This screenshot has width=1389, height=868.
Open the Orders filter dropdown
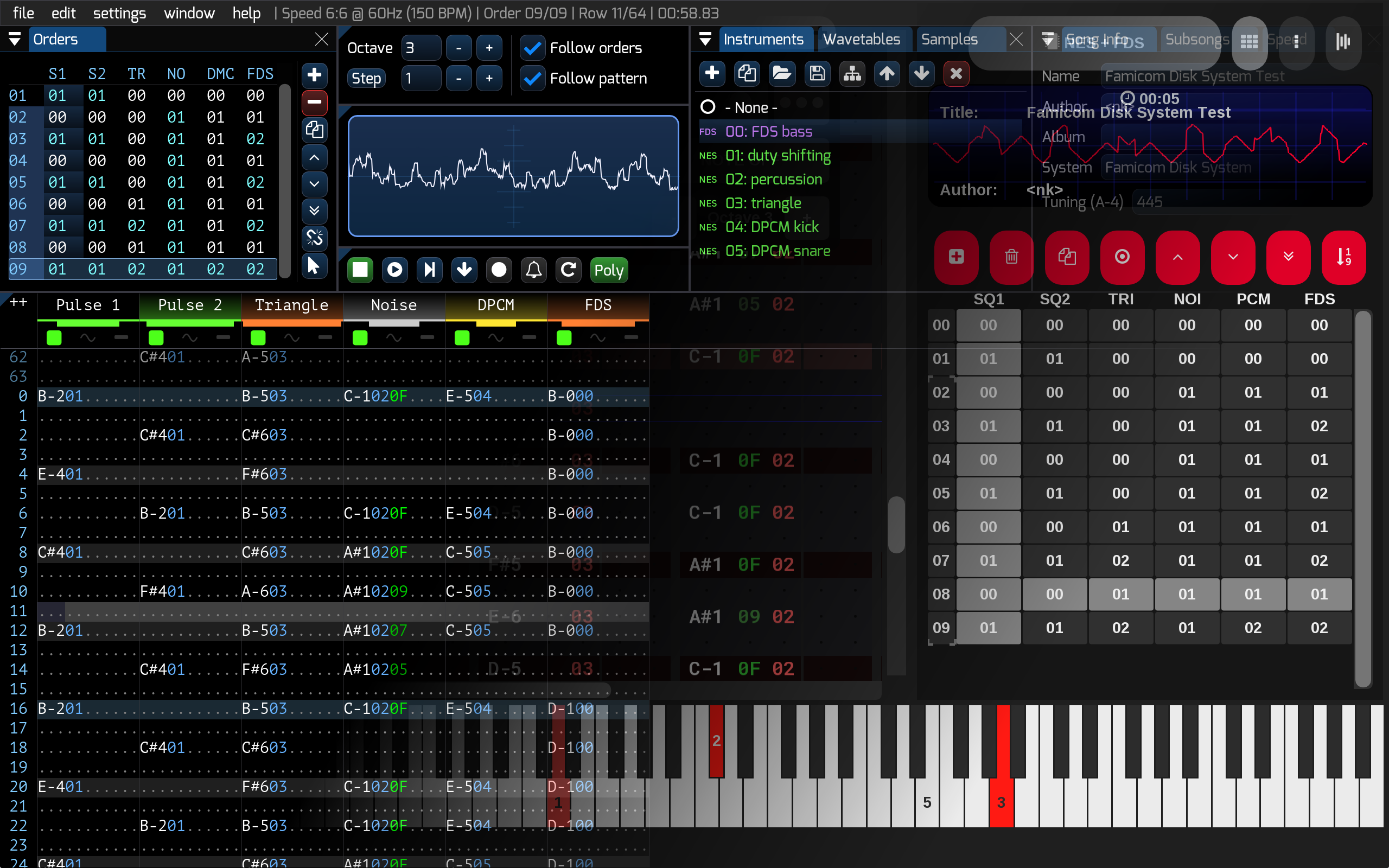click(14, 39)
